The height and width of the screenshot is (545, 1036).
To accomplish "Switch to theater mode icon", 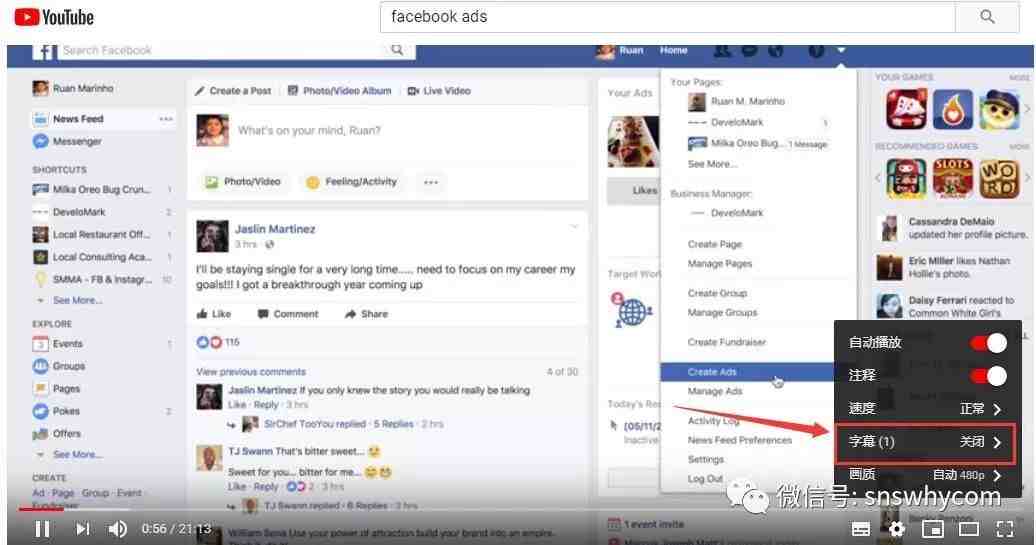I will click(x=969, y=528).
